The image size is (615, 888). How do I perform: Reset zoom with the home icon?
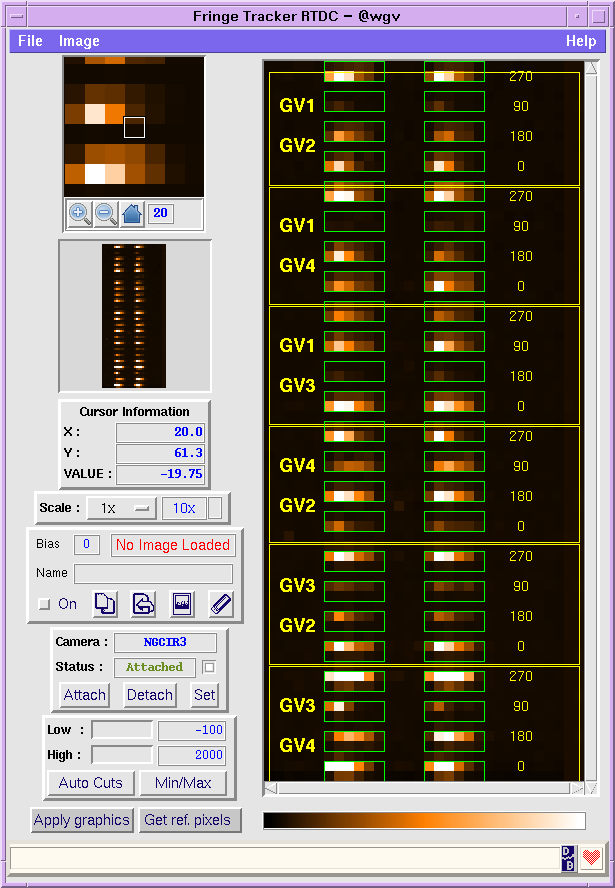point(132,213)
